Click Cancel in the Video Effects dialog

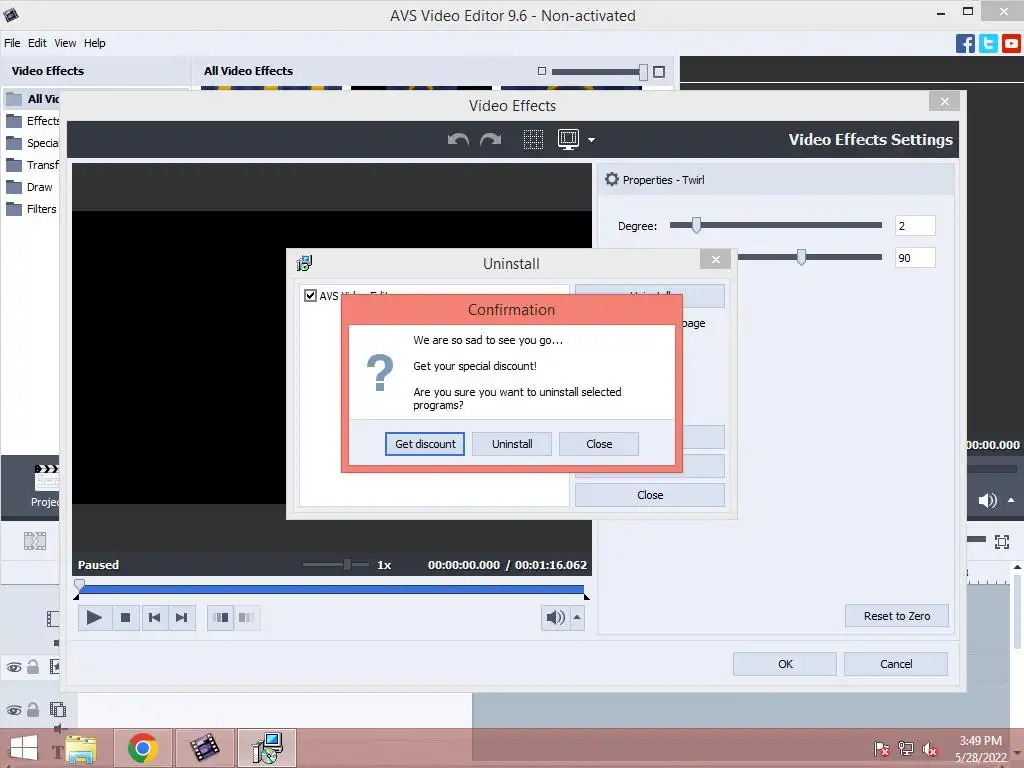896,664
